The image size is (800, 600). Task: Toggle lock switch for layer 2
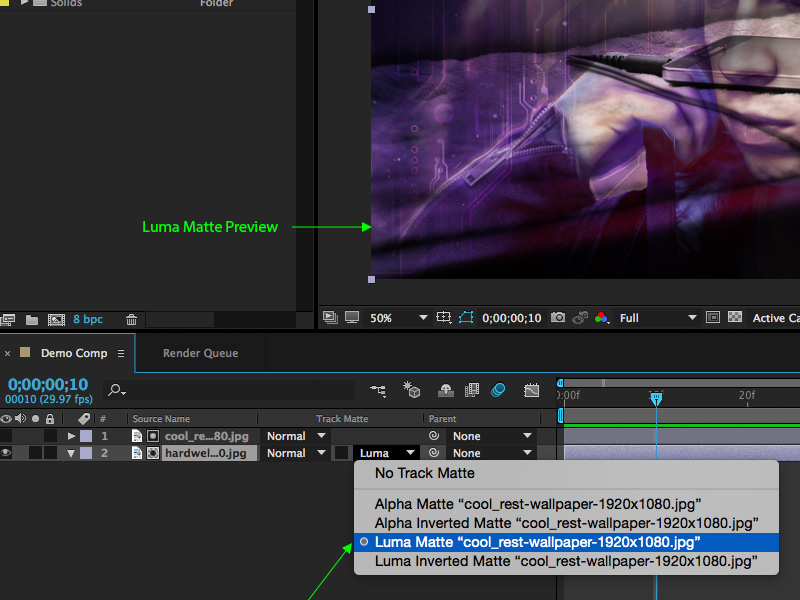click(50, 453)
